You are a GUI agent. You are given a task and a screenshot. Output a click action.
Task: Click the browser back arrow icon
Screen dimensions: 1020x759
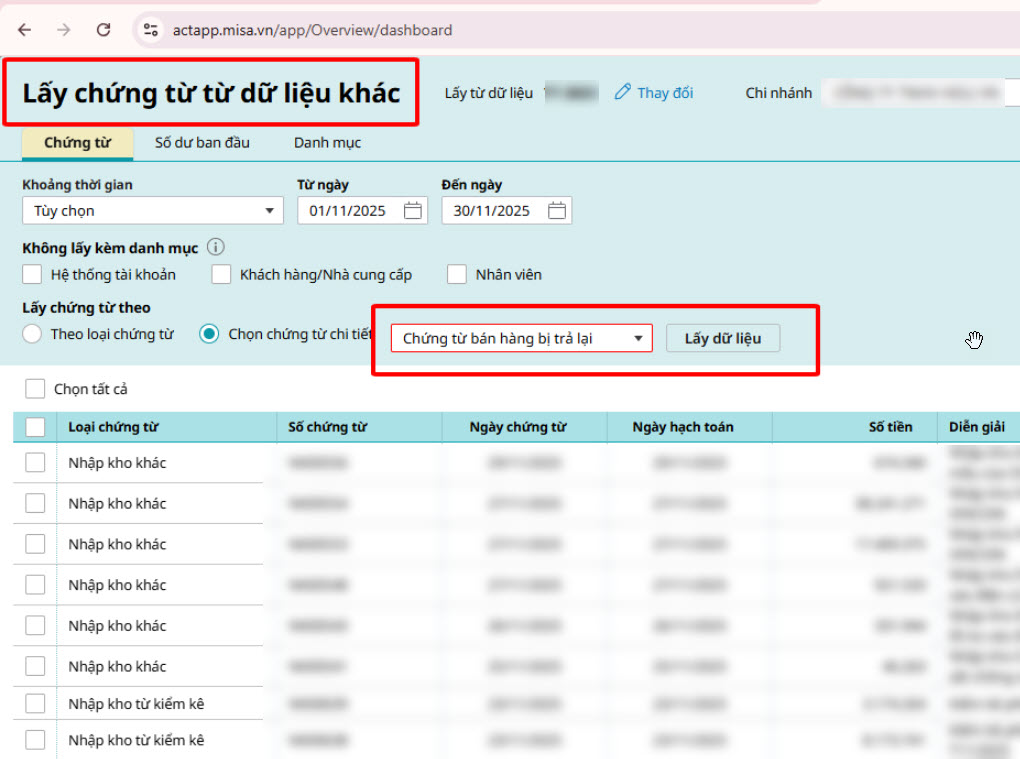(x=24, y=30)
